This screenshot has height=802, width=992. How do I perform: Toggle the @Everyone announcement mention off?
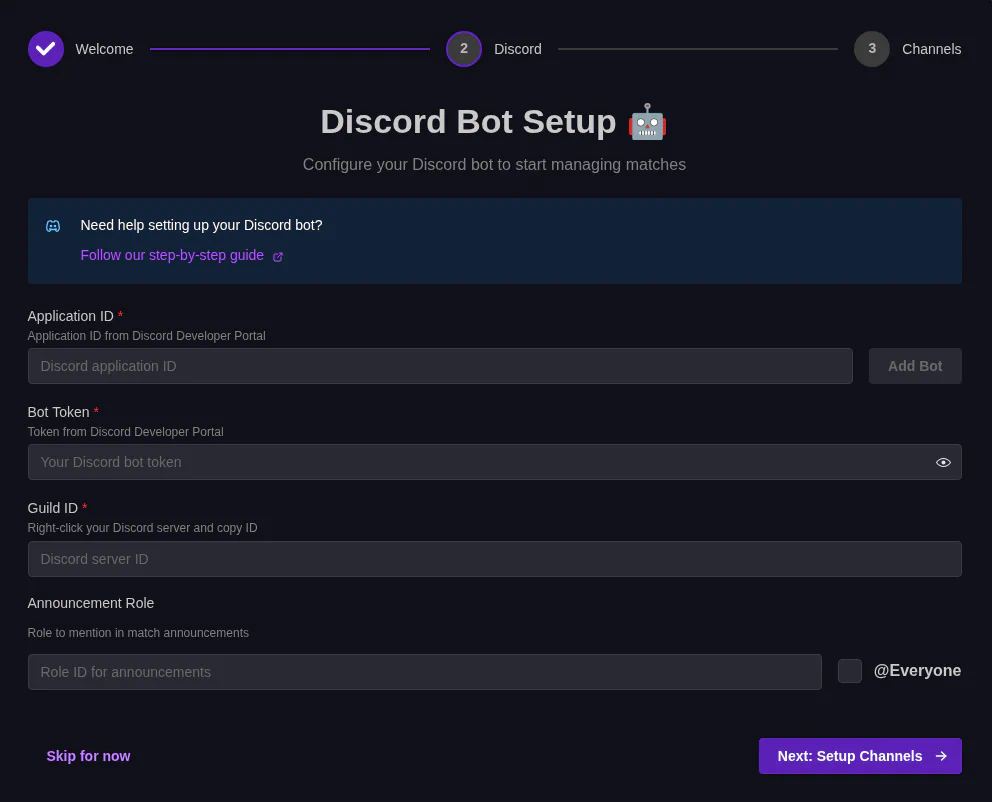[x=849, y=671]
